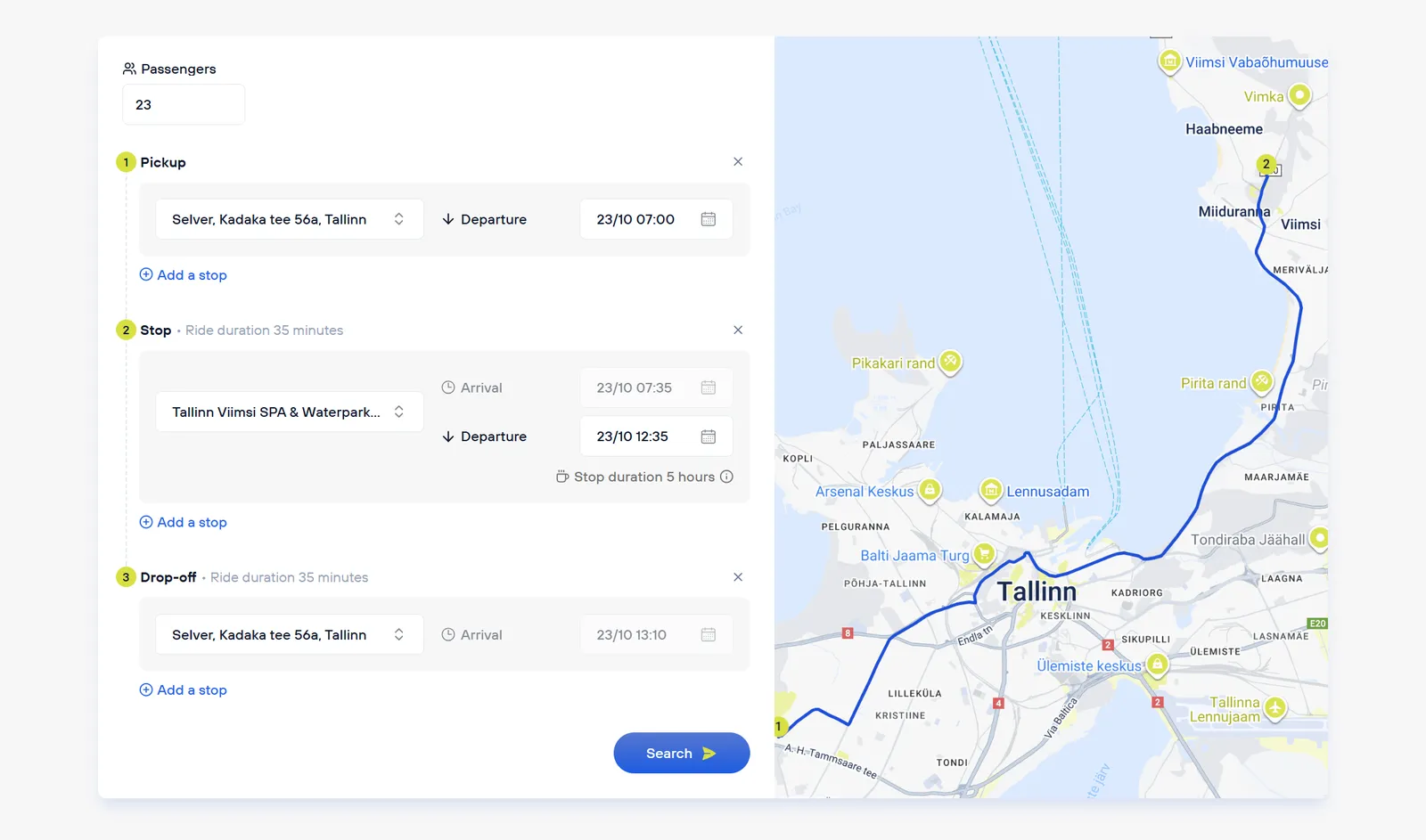Click the SIKUPILLI label on map
The height and width of the screenshot is (840, 1426).
coord(1145,640)
